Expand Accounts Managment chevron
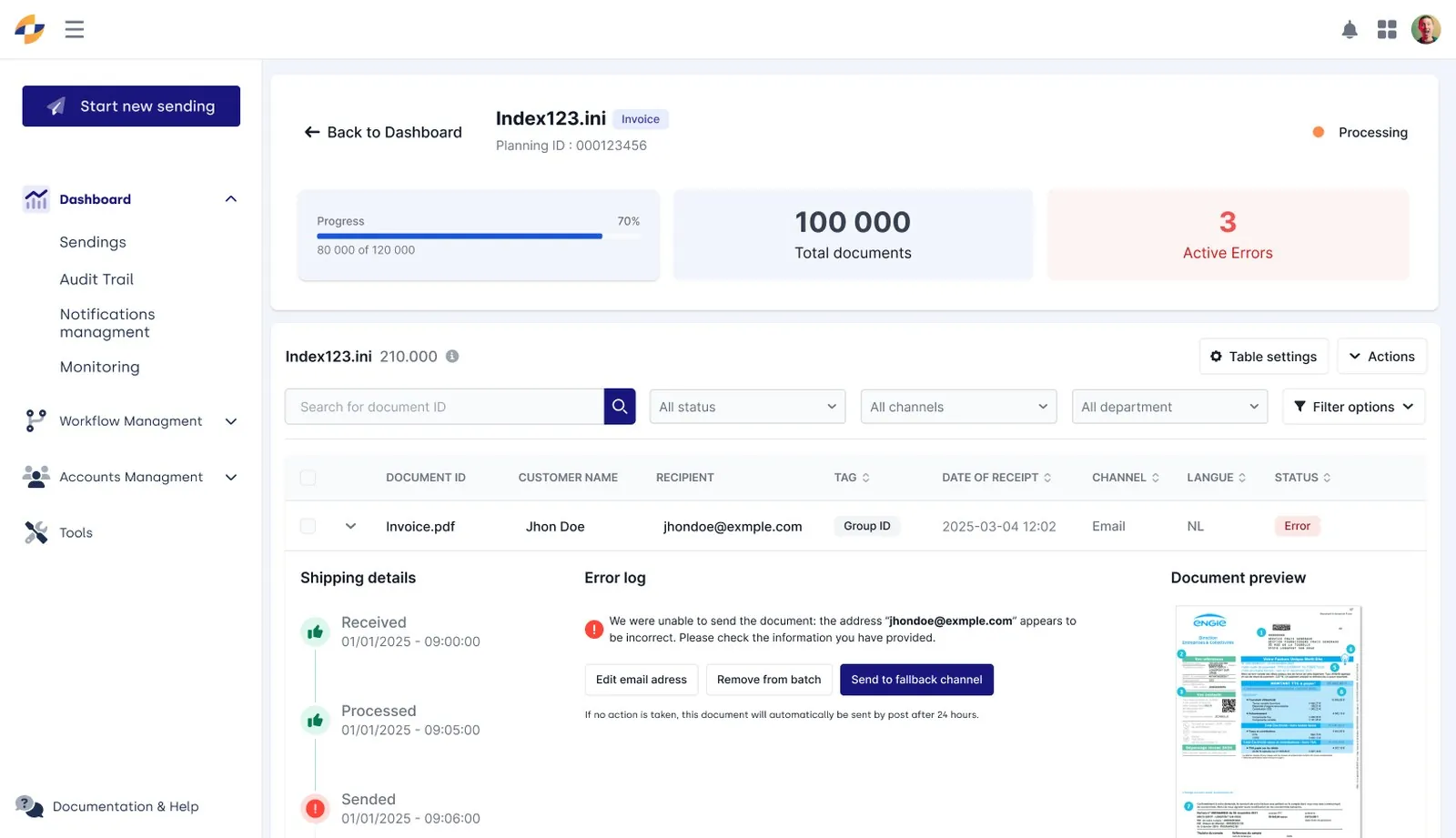This screenshot has height=838, width=1456. click(x=231, y=477)
